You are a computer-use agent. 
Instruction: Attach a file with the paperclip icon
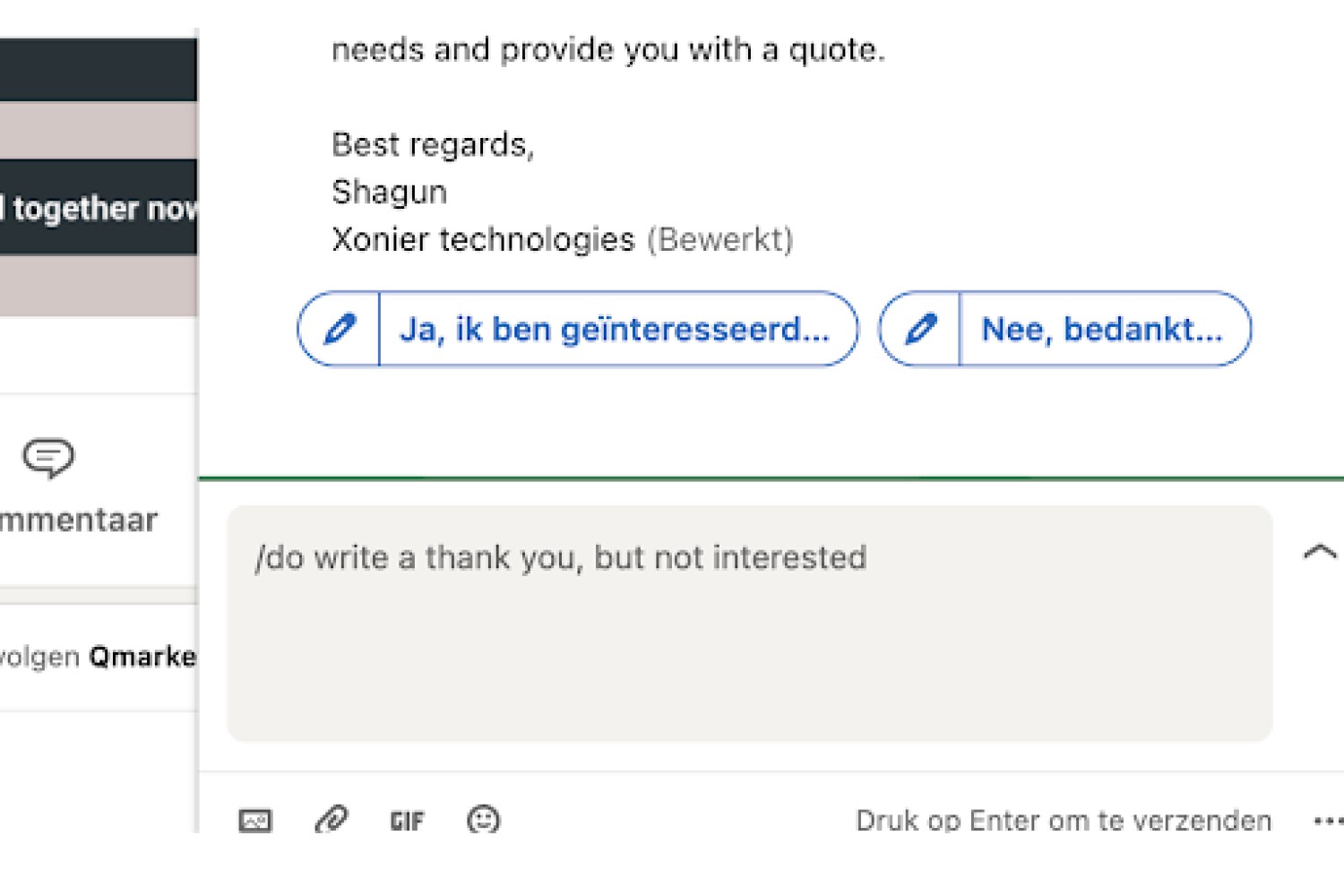pos(332,820)
